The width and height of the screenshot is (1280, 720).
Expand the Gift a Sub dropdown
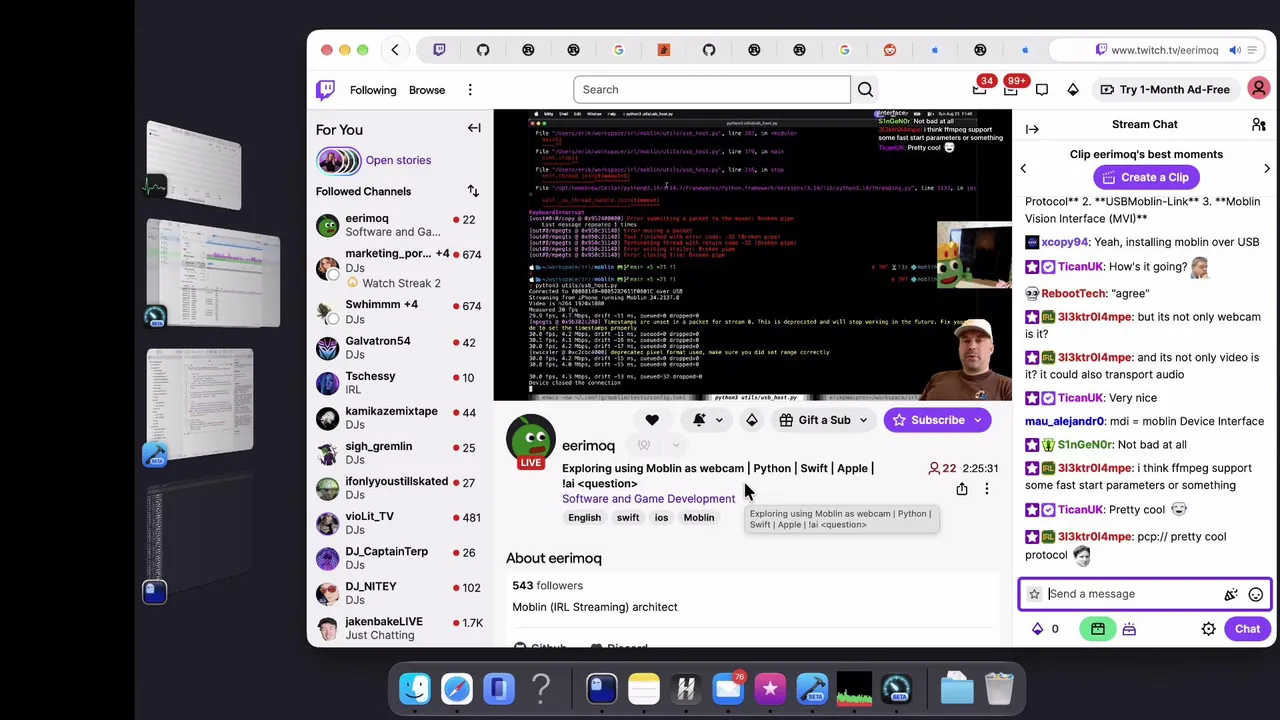pyautogui.click(x=863, y=420)
